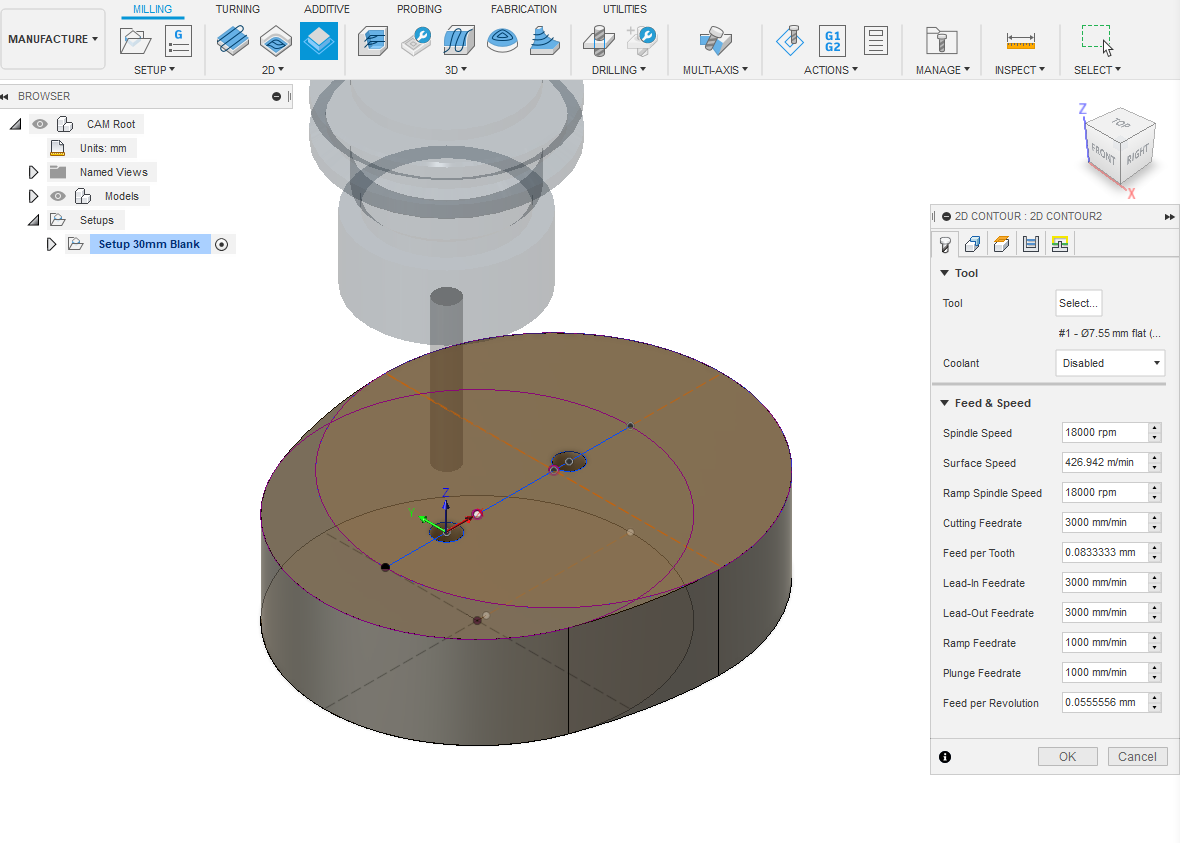The width and height of the screenshot is (1180, 843).
Task: Toggle visibility of CAM Root
Action: (40, 124)
